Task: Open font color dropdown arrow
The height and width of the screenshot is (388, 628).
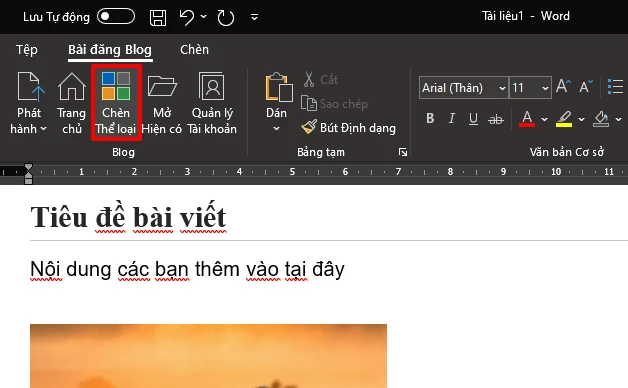Action: (544, 119)
